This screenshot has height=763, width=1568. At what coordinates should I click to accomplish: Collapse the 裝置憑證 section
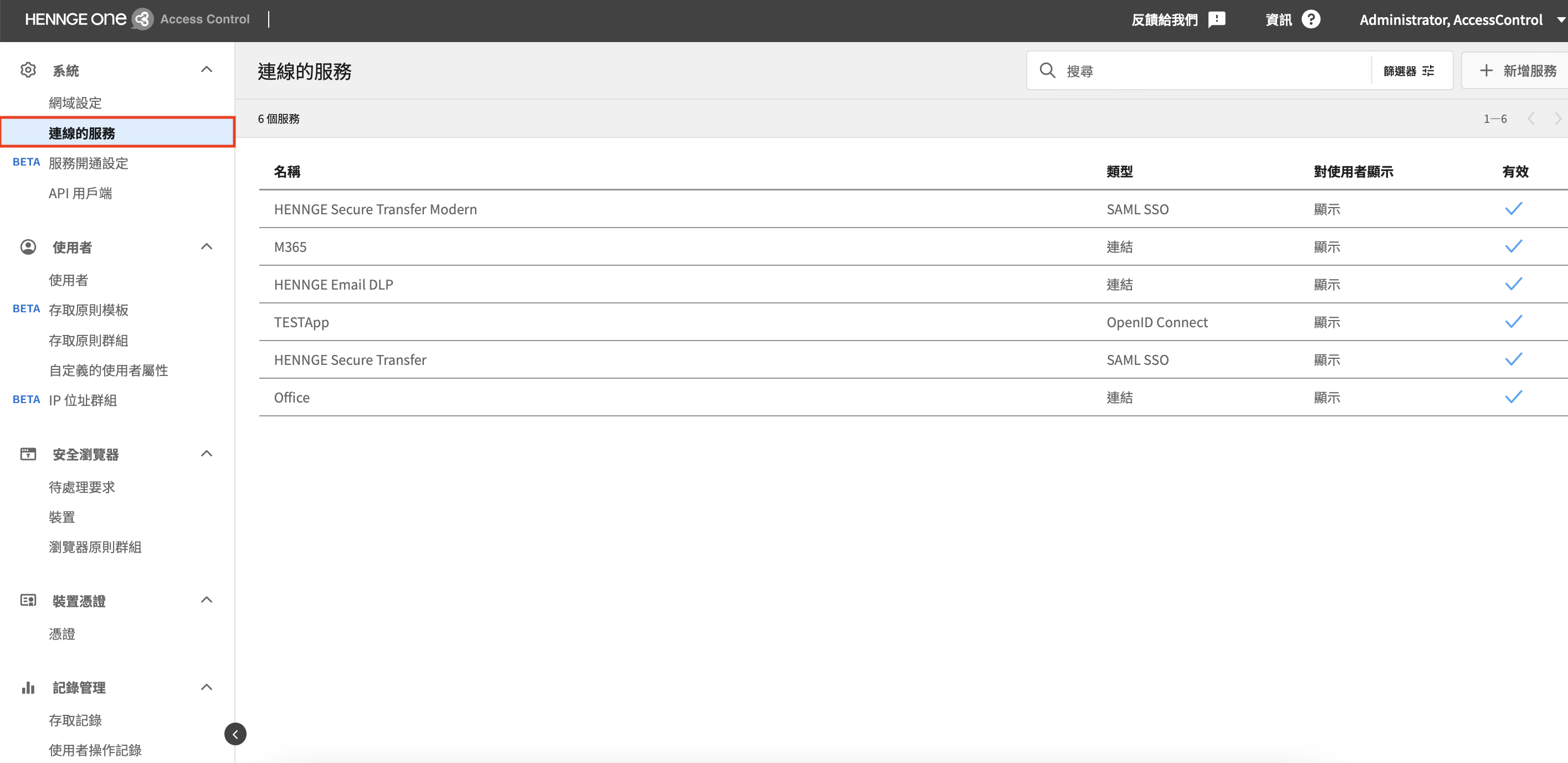[206, 601]
